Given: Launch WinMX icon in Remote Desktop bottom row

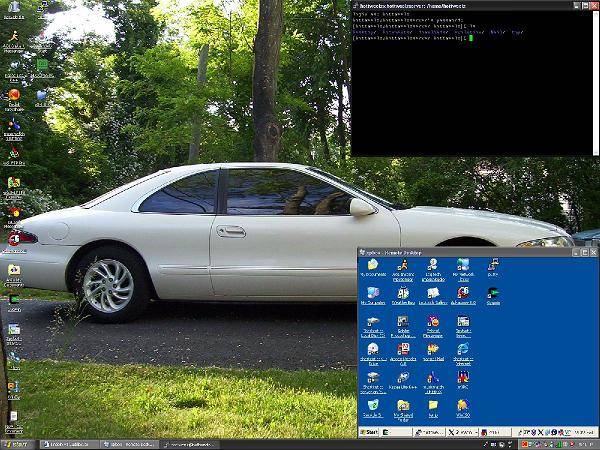Looking at the screenshot, I should pyautogui.click(x=463, y=405).
